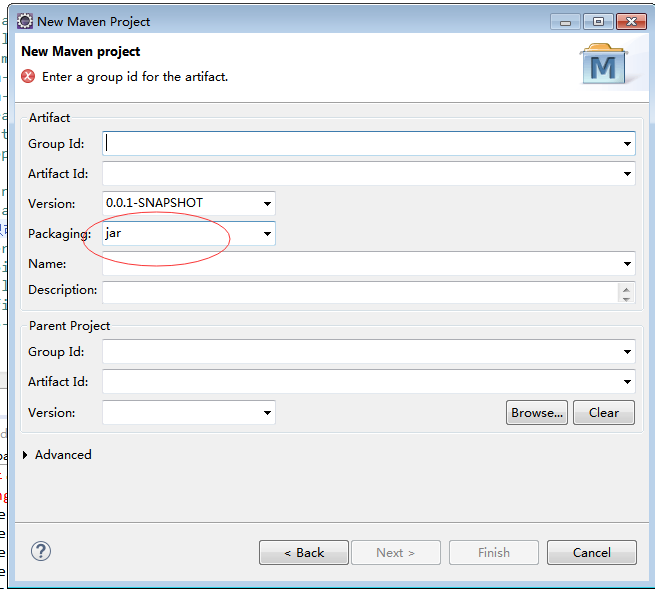
Task: Click the Description scrollbar up arrow
Action: [626, 289]
